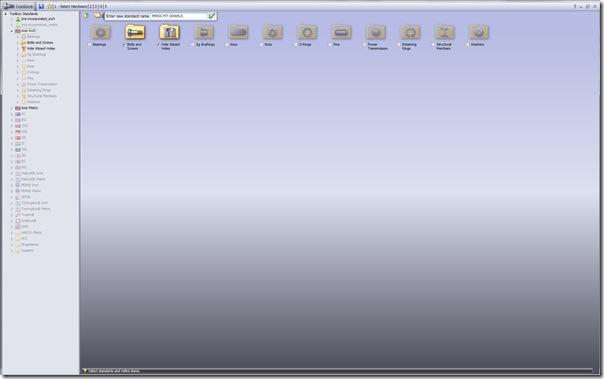
Task: Click the Save floppy disk icon
Action: 41,6
